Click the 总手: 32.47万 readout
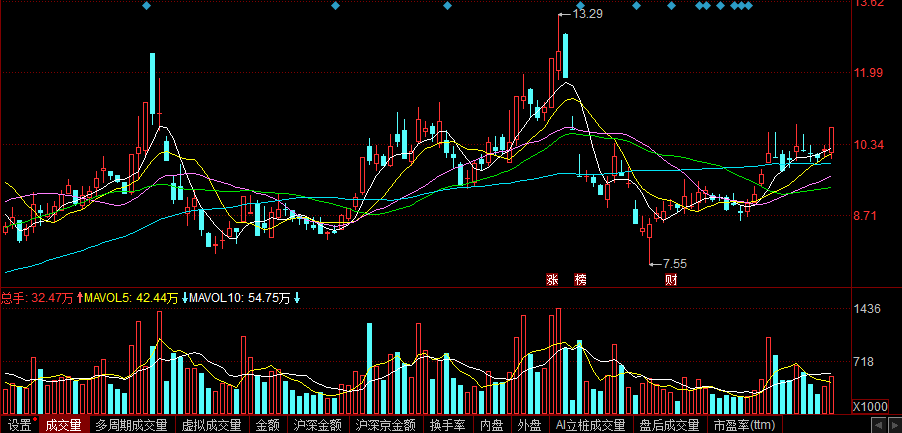The height and width of the screenshot is (433, 902). tap(37, 298)
